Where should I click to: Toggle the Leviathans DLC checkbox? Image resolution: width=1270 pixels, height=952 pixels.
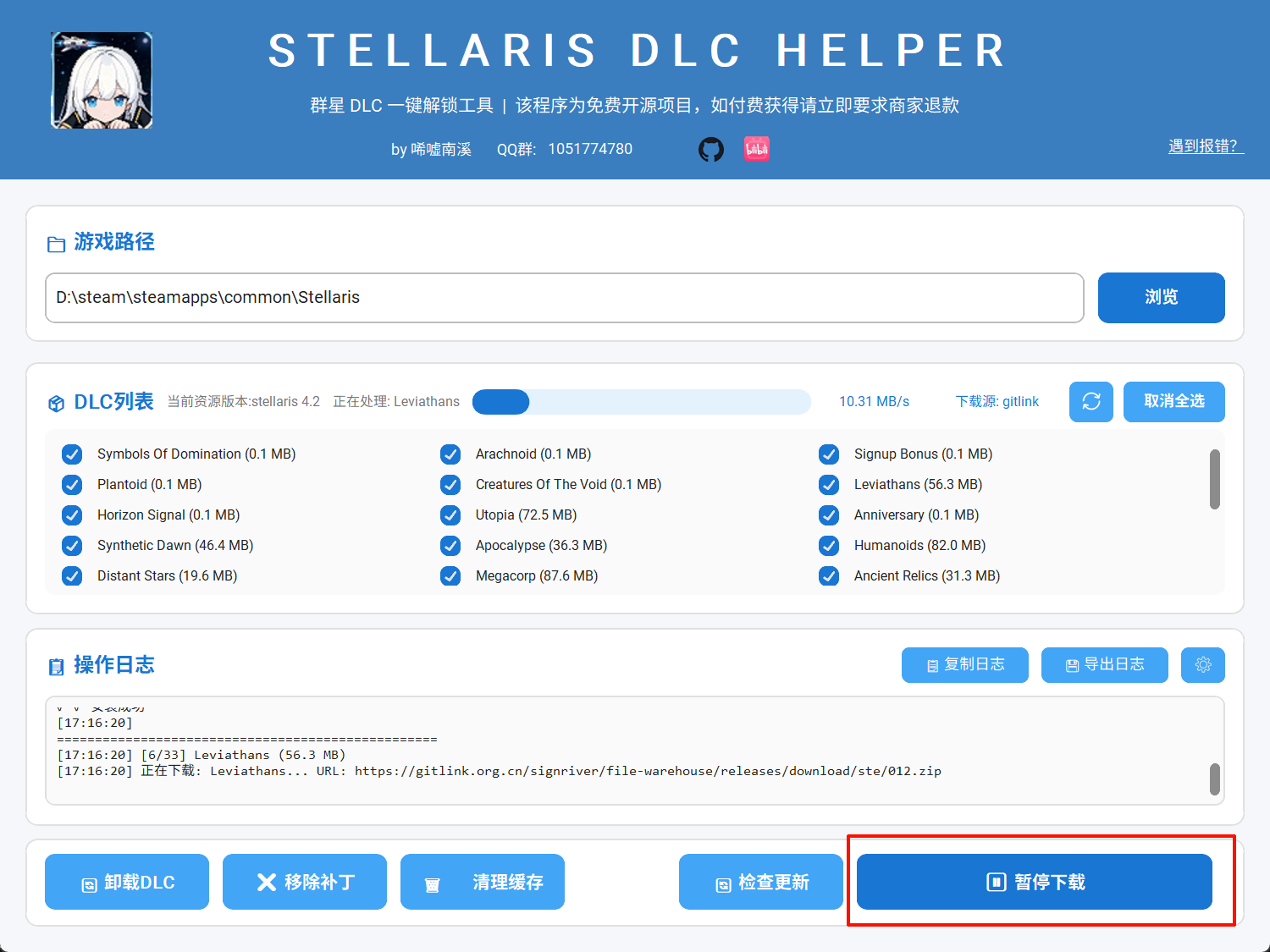coord(829,485)
